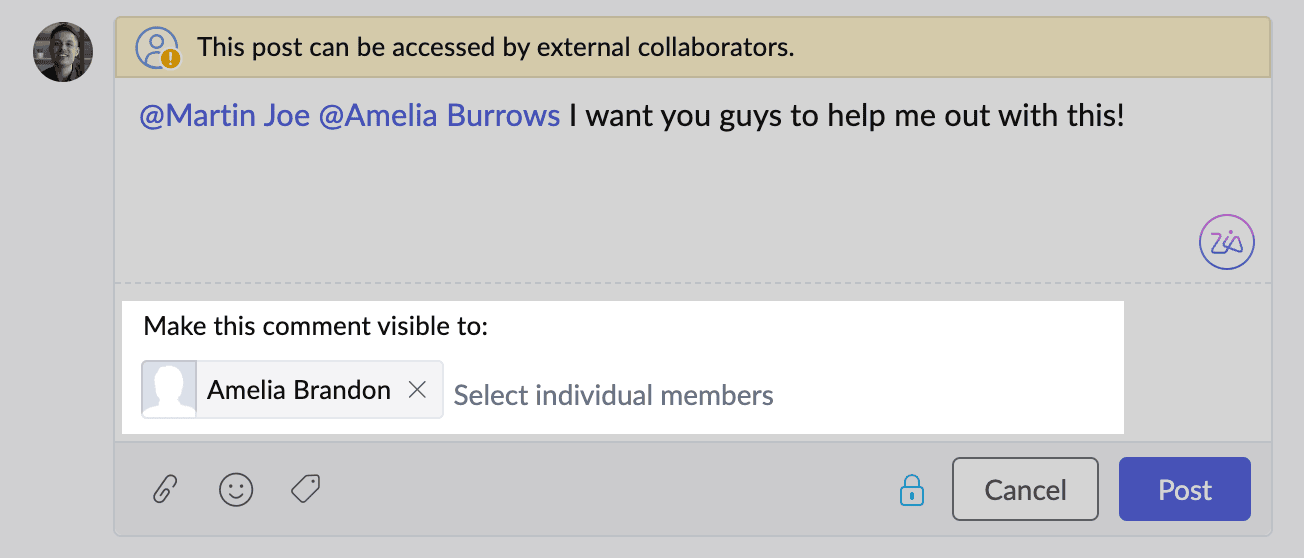Click Amelia Brandon's placeholder avatar

(170, 389)
